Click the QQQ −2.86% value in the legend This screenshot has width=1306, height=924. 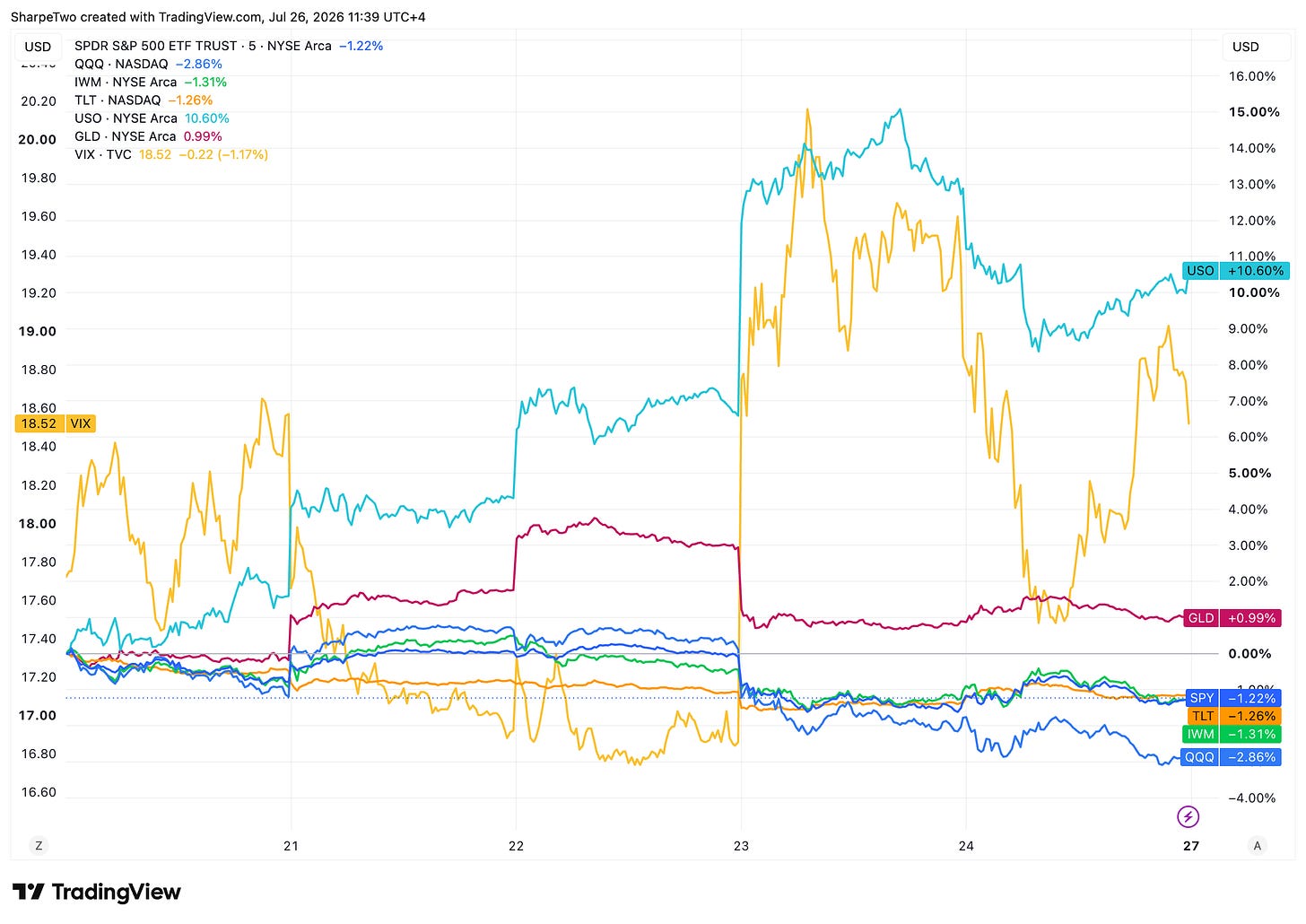coord(199,64)
